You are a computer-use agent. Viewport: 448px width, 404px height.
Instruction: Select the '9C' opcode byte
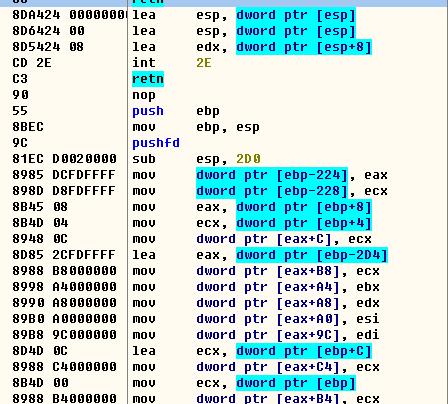pyautogui.click(x=20, y=143)
